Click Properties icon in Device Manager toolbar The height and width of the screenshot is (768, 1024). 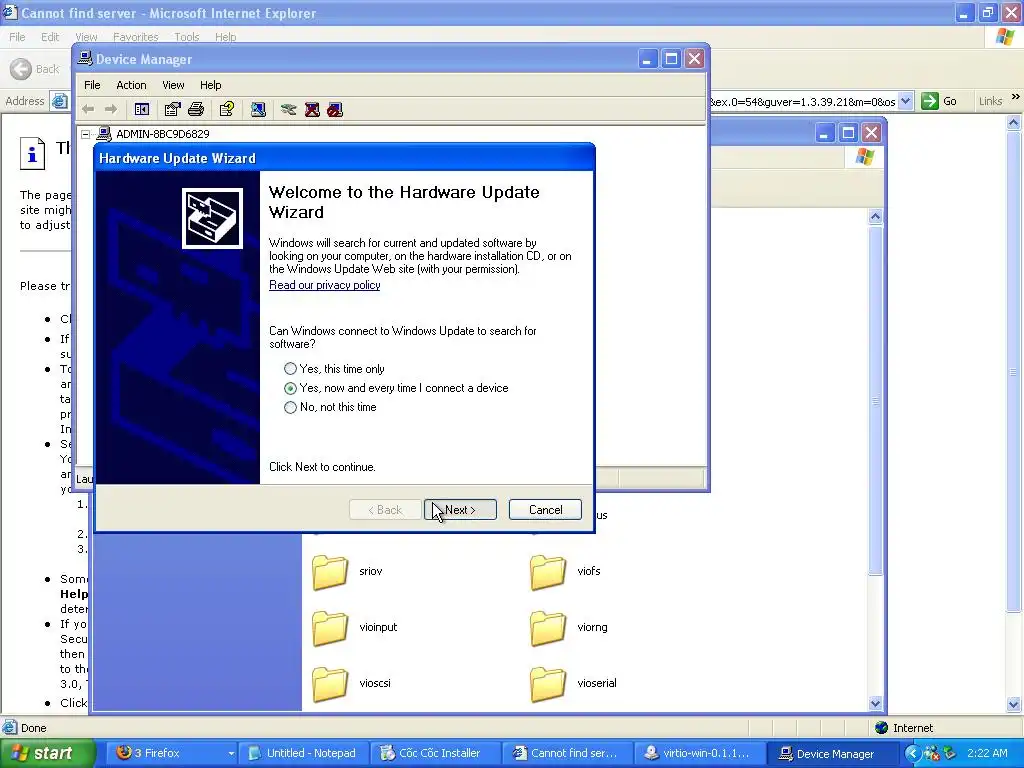click(172, 109)
